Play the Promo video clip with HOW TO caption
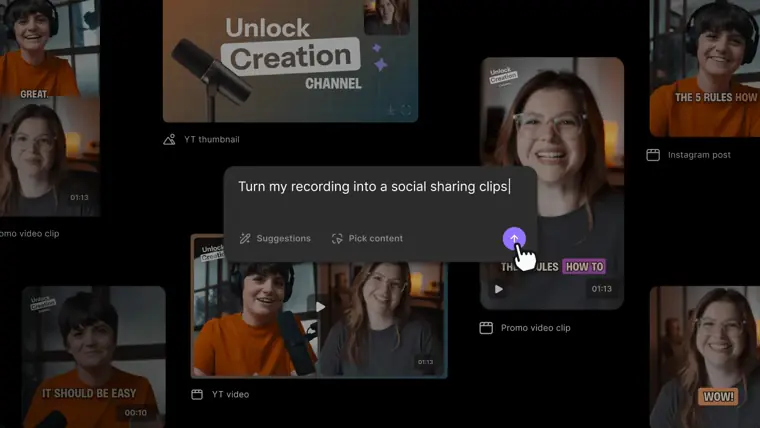 [499, 289]
